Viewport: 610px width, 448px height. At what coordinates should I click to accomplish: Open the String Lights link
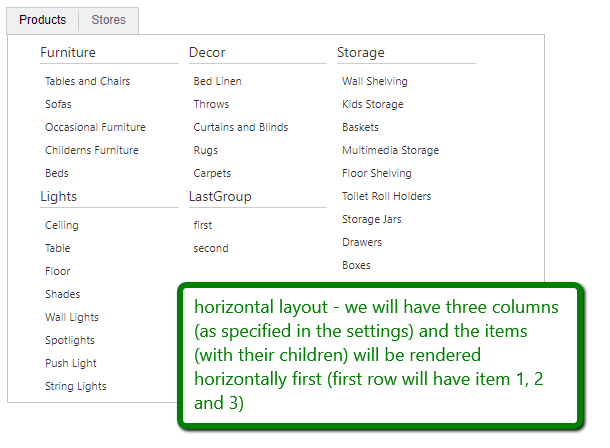pyautogui.click(x=76, y=386)
